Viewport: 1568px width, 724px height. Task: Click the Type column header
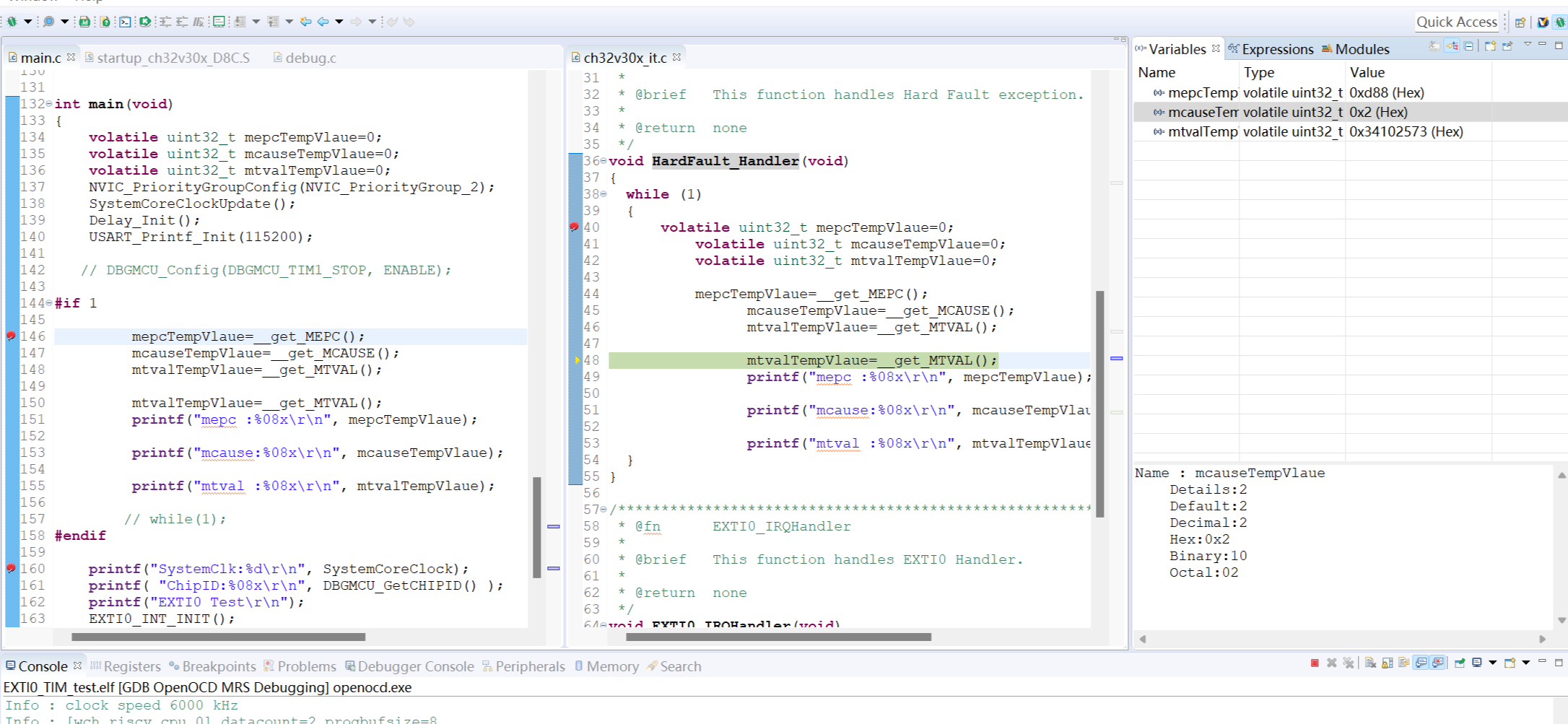(1292, 72)
